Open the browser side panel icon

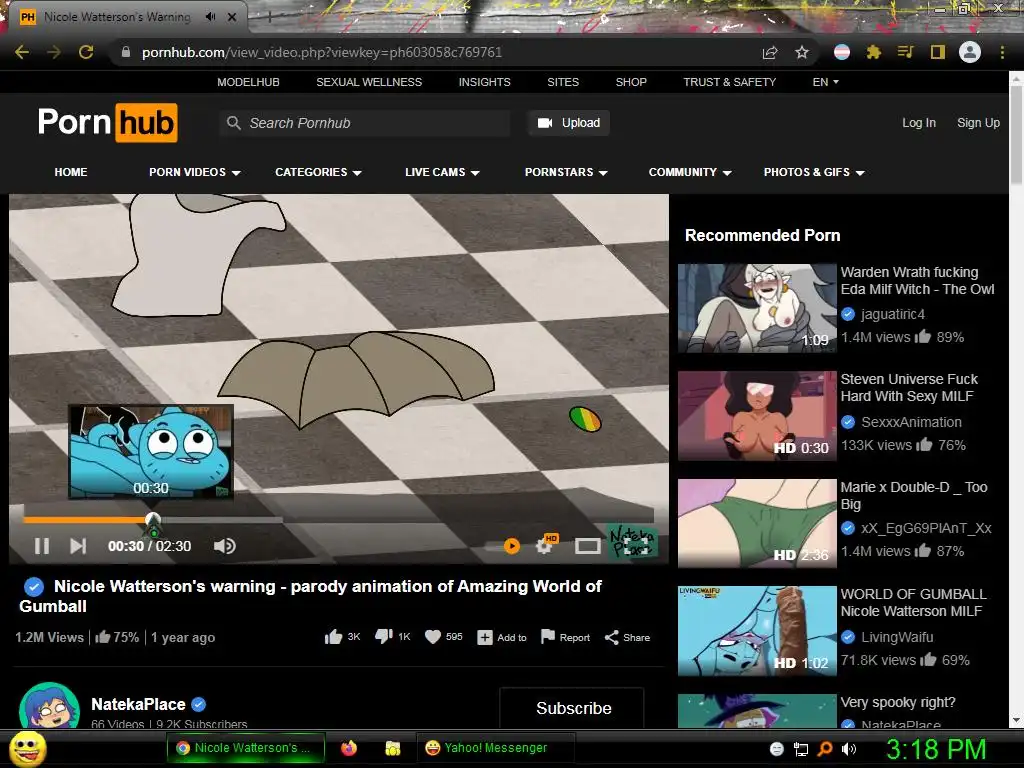coord(938,52)
